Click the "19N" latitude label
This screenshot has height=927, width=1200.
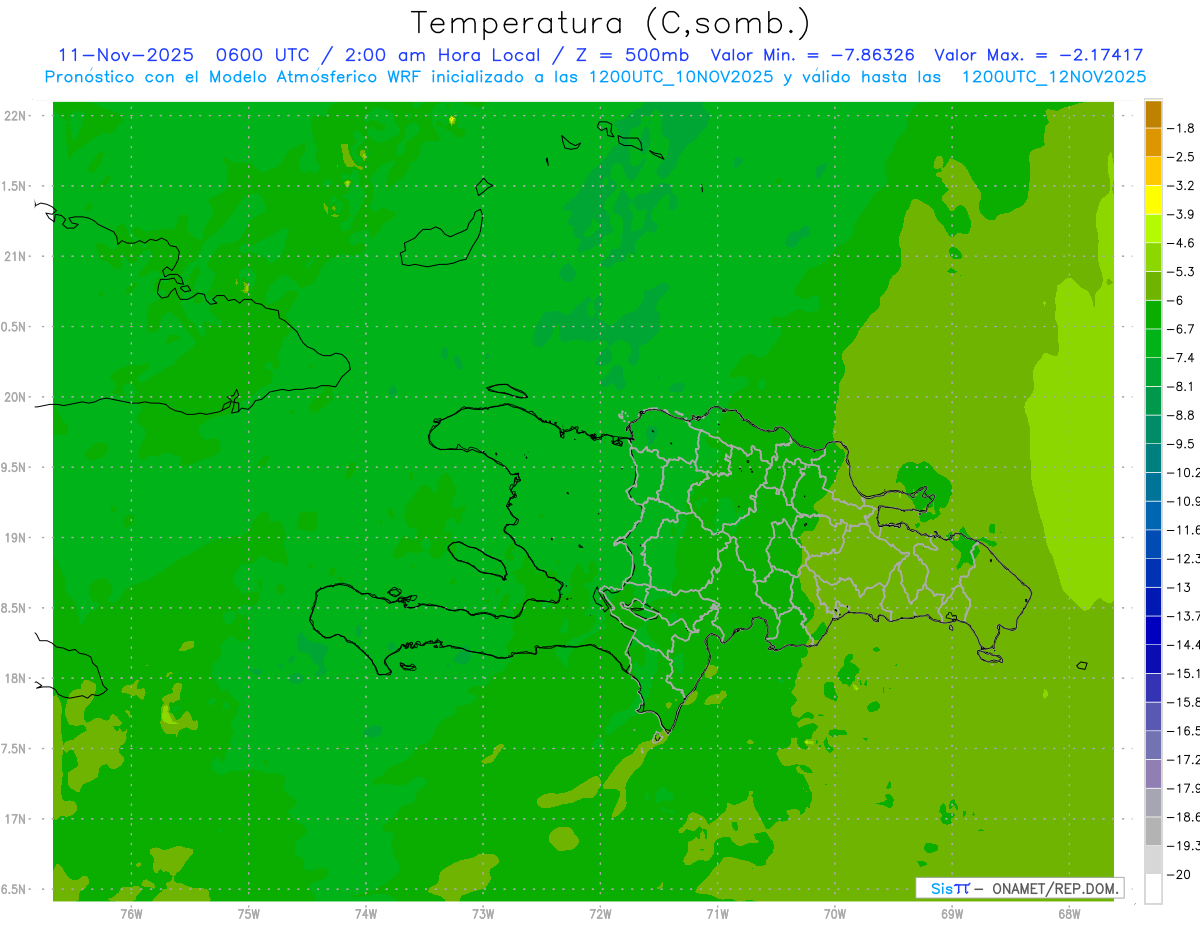15,538
